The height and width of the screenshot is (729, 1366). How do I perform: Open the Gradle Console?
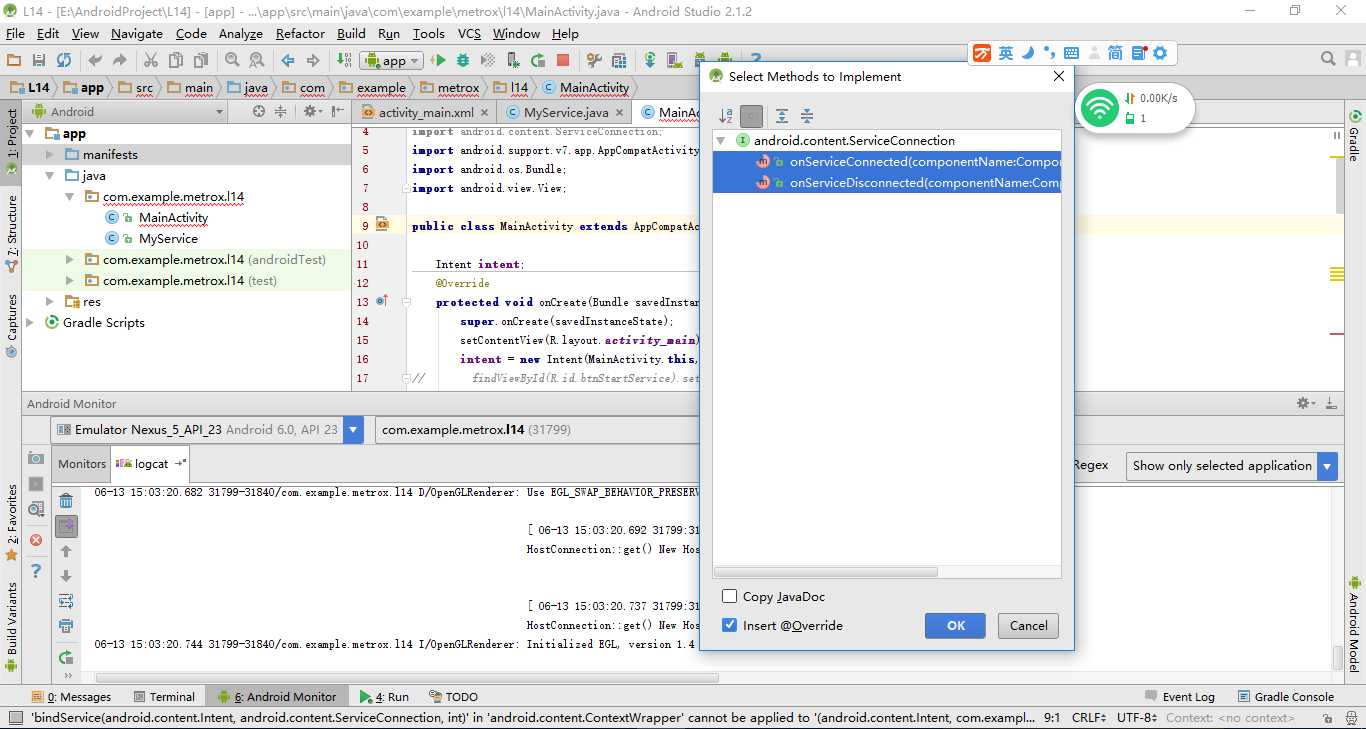tap(1285, 697)
